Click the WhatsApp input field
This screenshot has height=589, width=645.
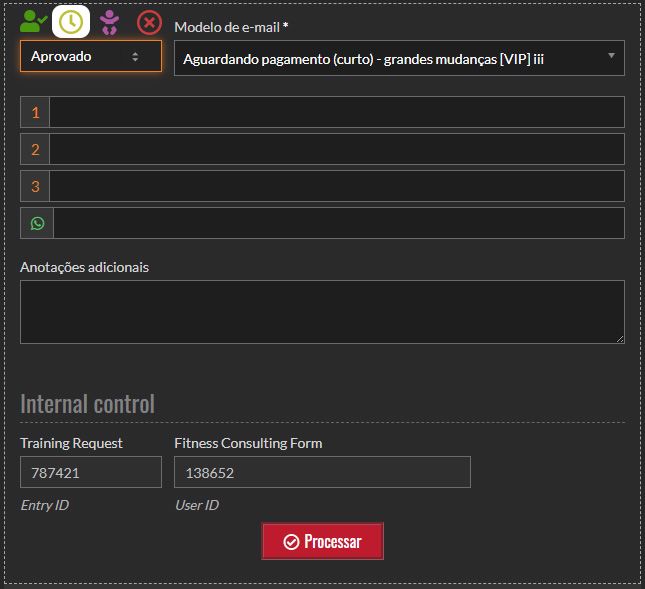pyautogui.click(x=339, y=223)
